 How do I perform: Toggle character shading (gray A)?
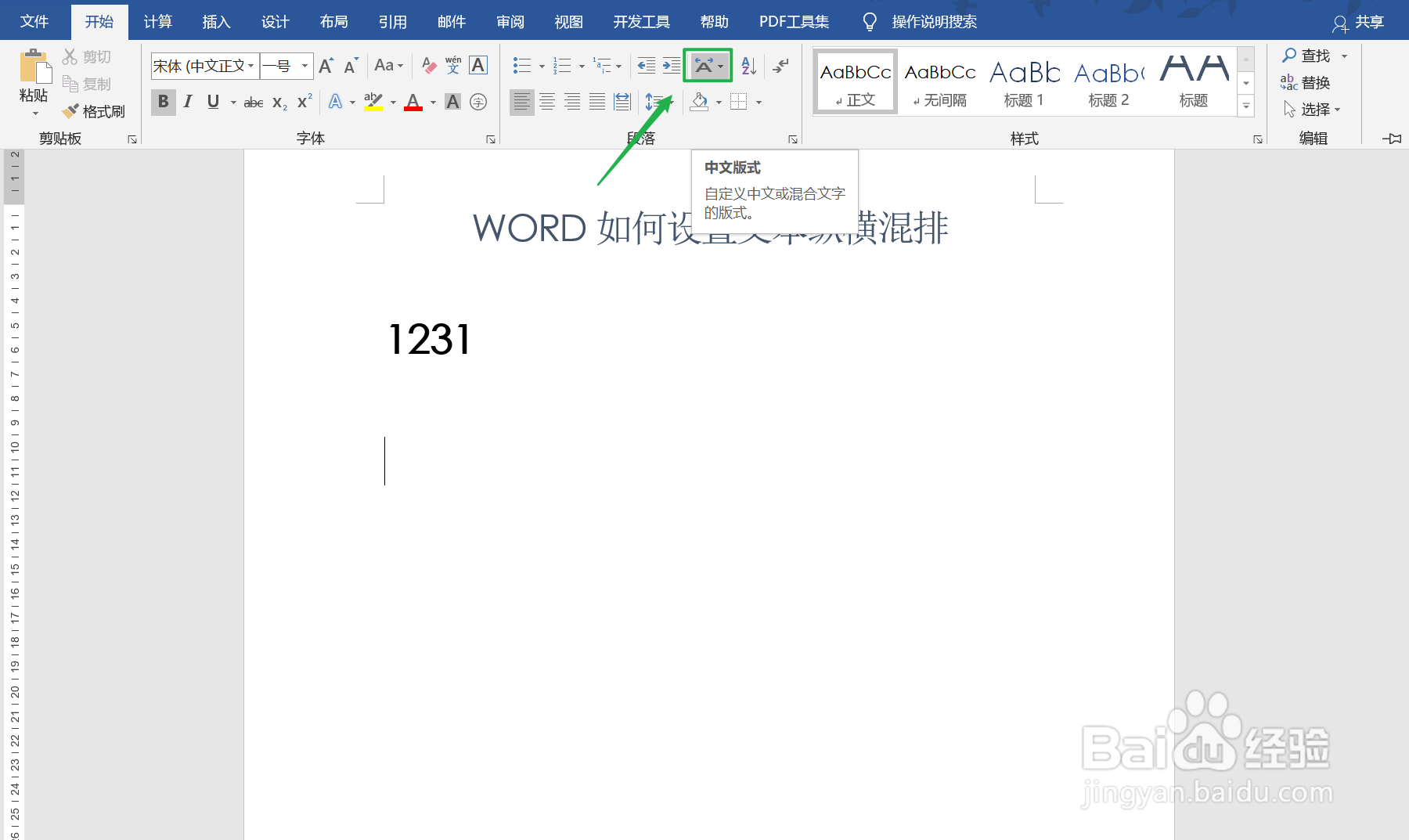(452, 102)
